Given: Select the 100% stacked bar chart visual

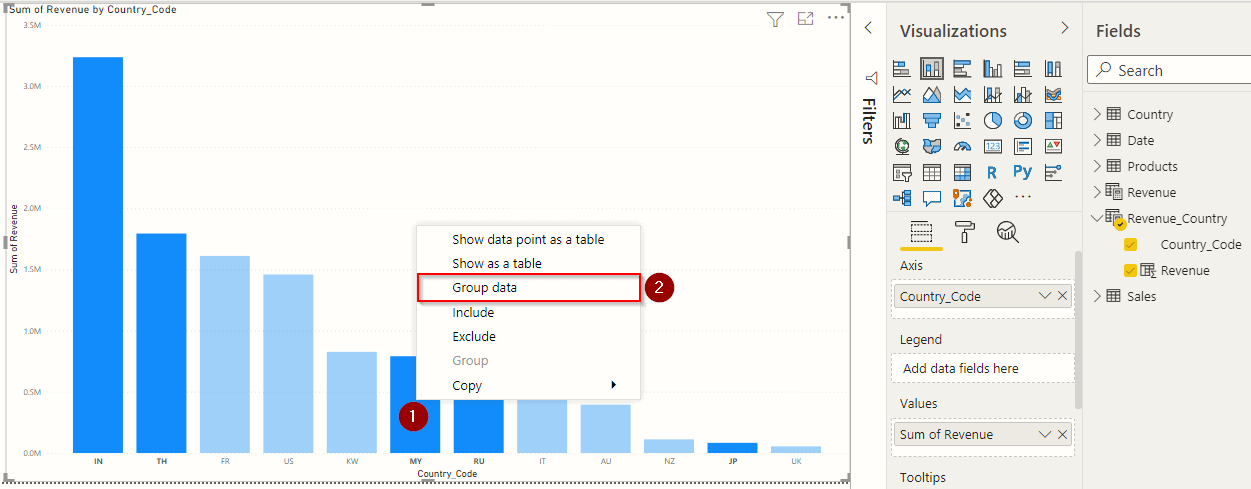Looking at the screenshot, I should [x=1022, y=69].
